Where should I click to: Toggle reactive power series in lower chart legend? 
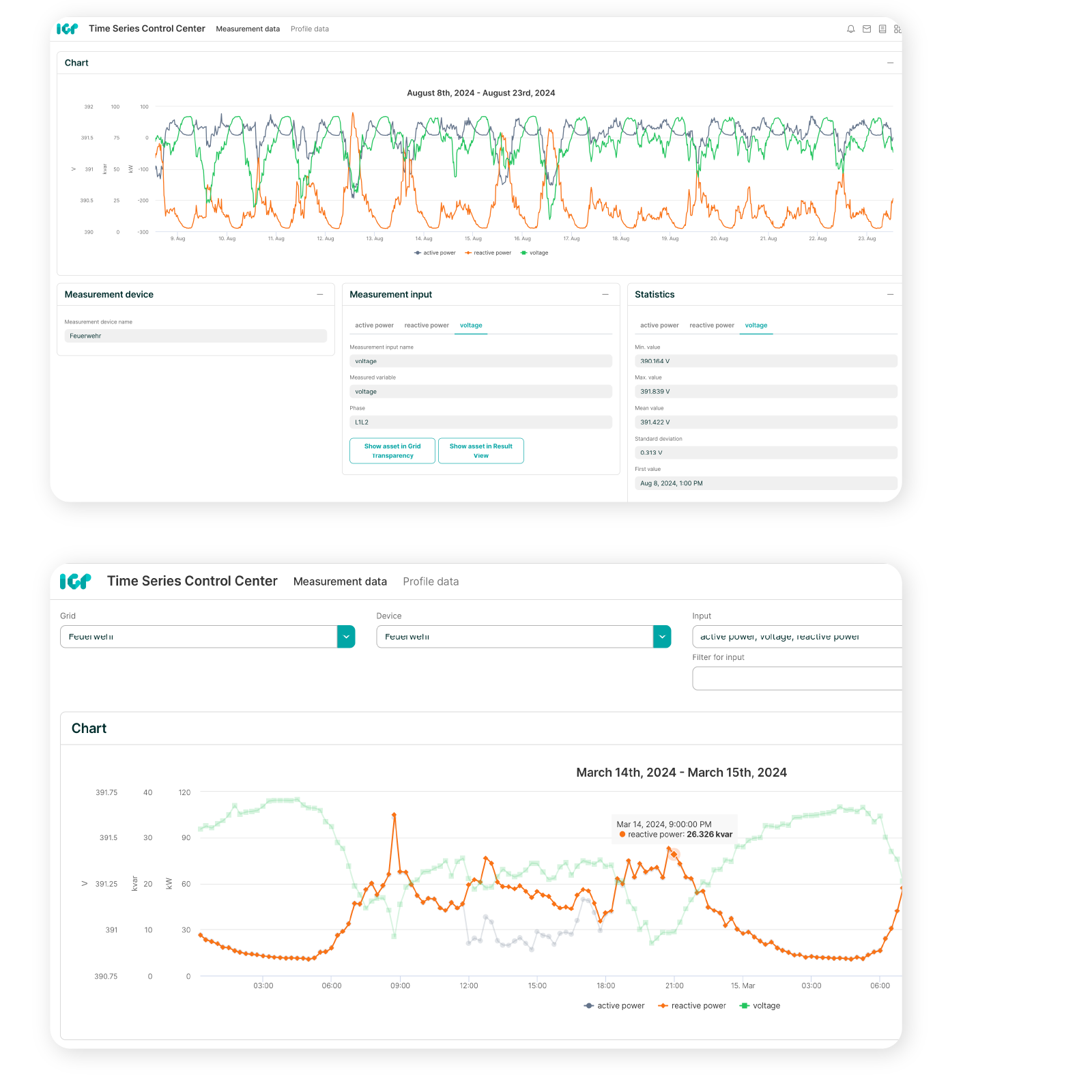(x=692, y=1006)
